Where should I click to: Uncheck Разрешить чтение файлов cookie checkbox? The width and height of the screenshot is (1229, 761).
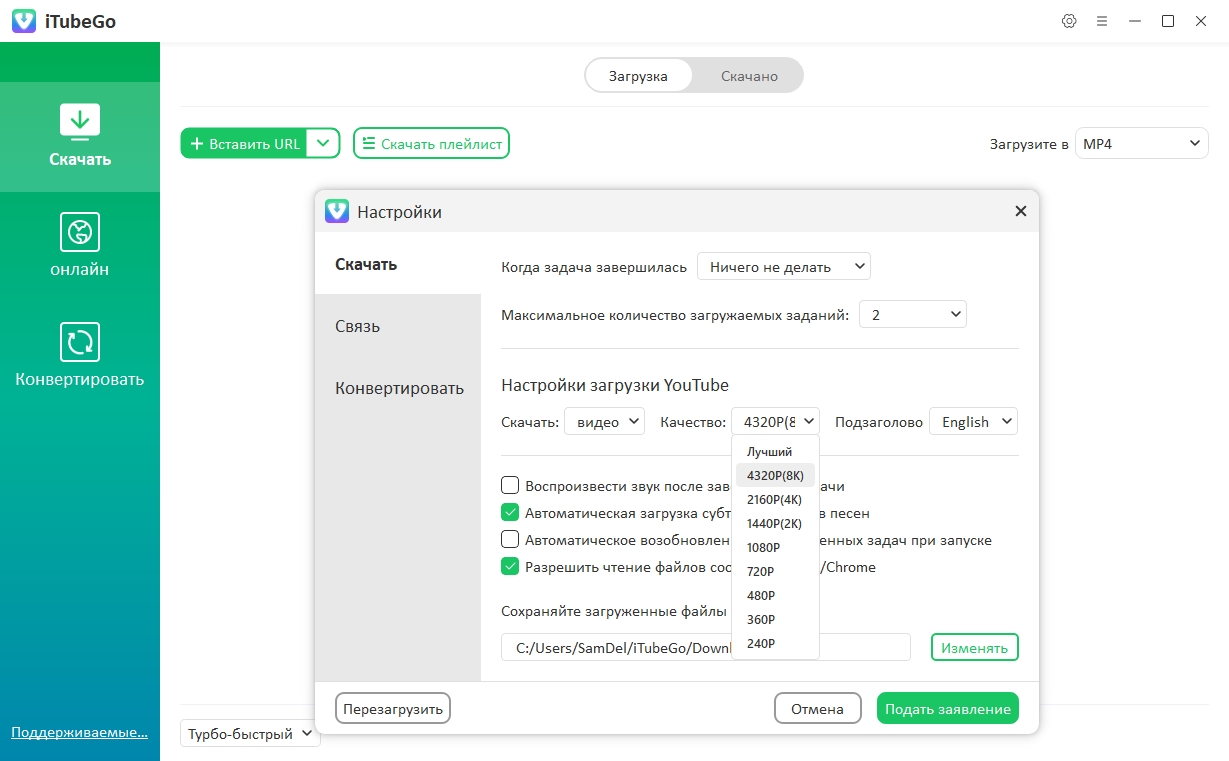tap(510, 567)
